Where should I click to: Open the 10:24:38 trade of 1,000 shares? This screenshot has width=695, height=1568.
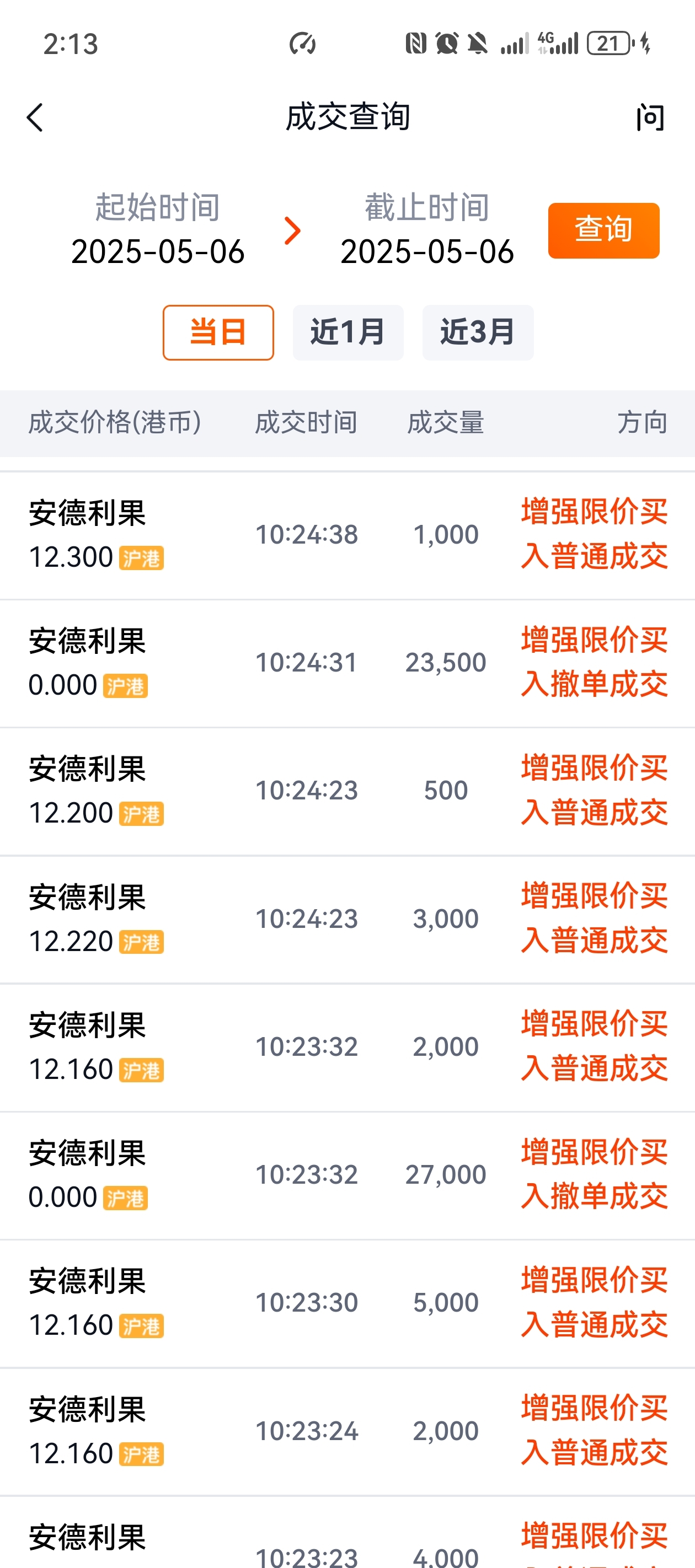tap(347, 535)
